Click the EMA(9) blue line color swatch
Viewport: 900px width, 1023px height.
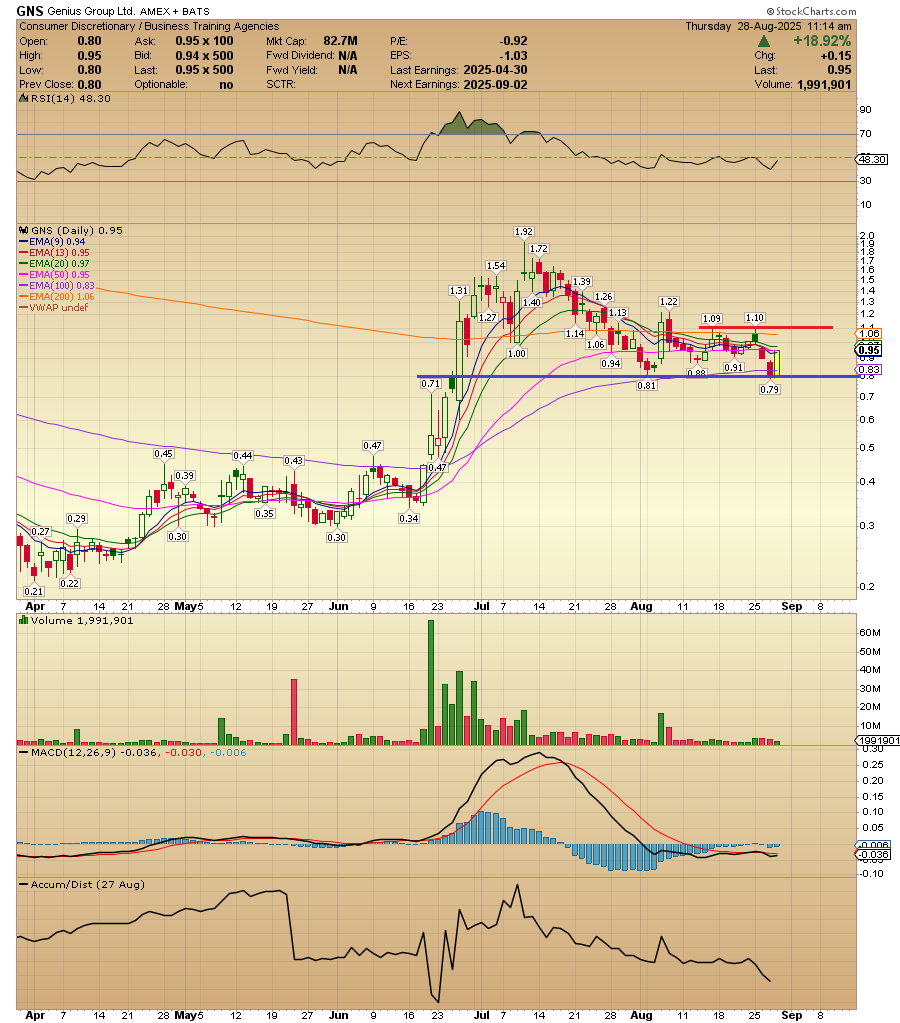pyautogui.click(x=24, y=240)
